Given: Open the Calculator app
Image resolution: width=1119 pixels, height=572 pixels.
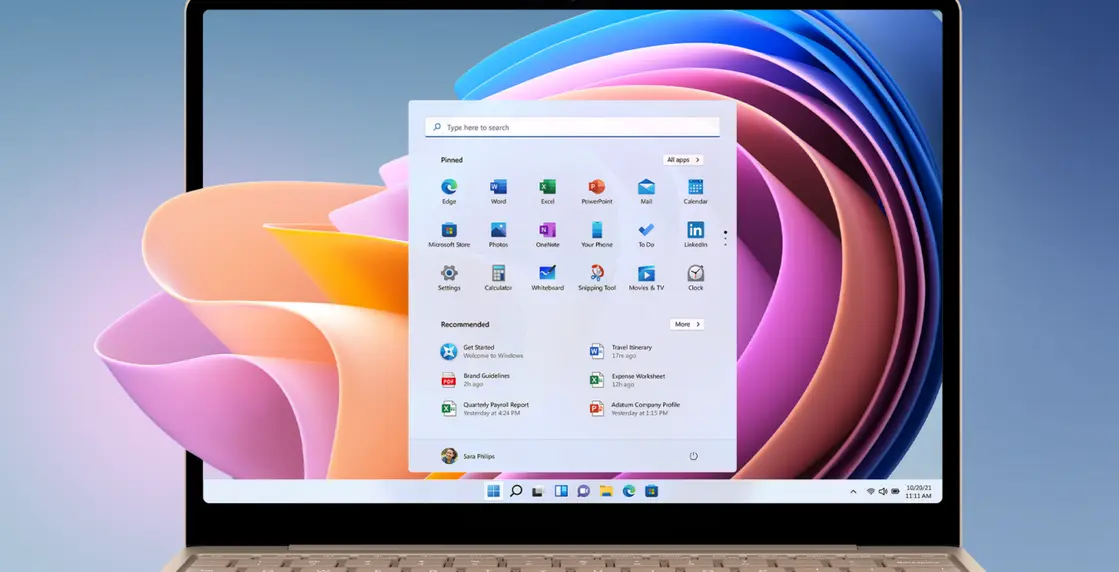Looking at the screenshot, I should click(498, 273).
